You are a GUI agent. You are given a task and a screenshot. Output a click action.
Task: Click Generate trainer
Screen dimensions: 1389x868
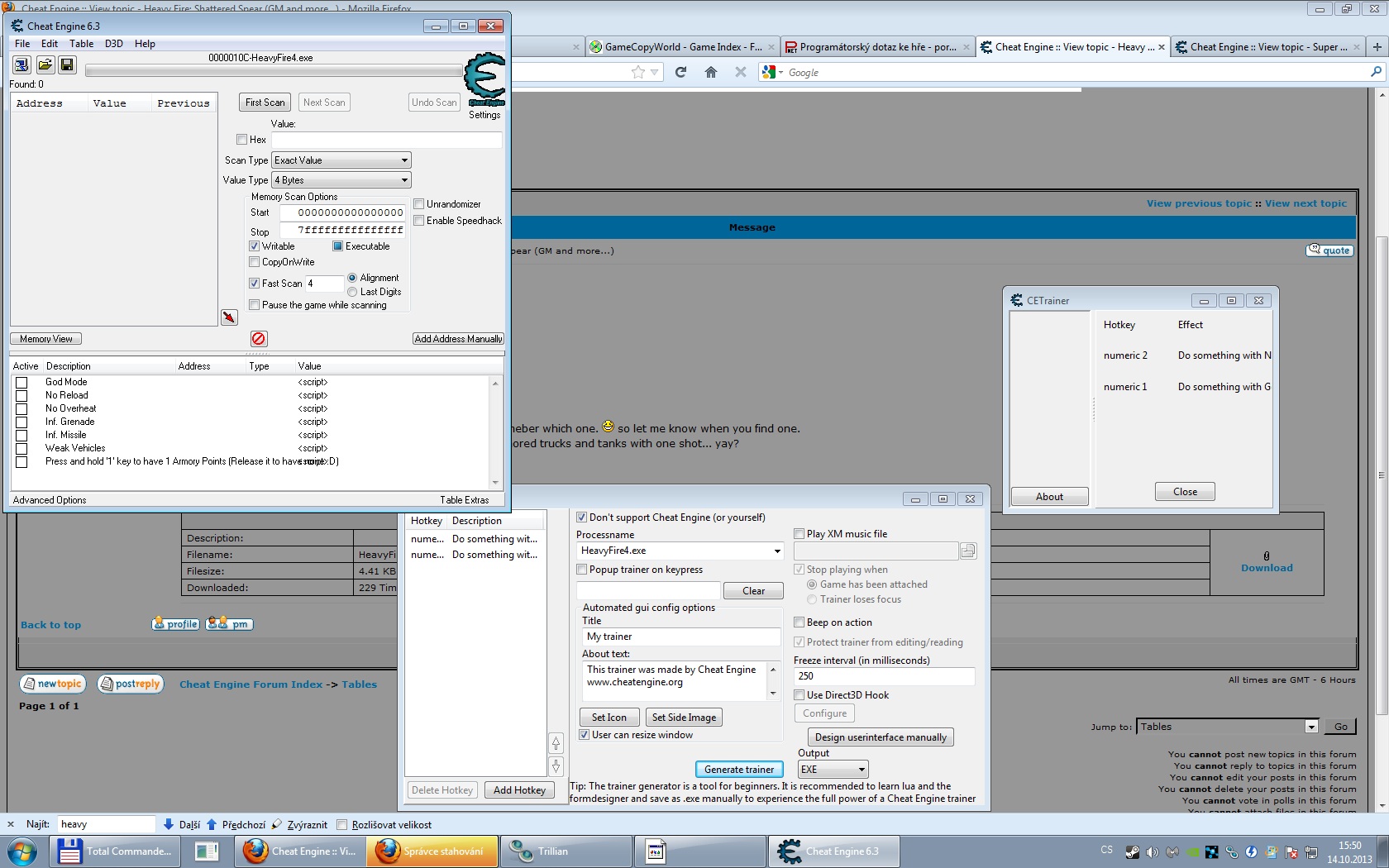pyautogui.click(x=739, y=770)
